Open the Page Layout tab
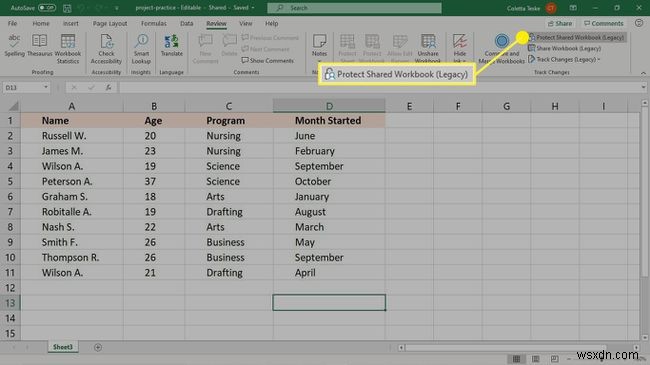This screenshot has width=650, height=365. 110,24
